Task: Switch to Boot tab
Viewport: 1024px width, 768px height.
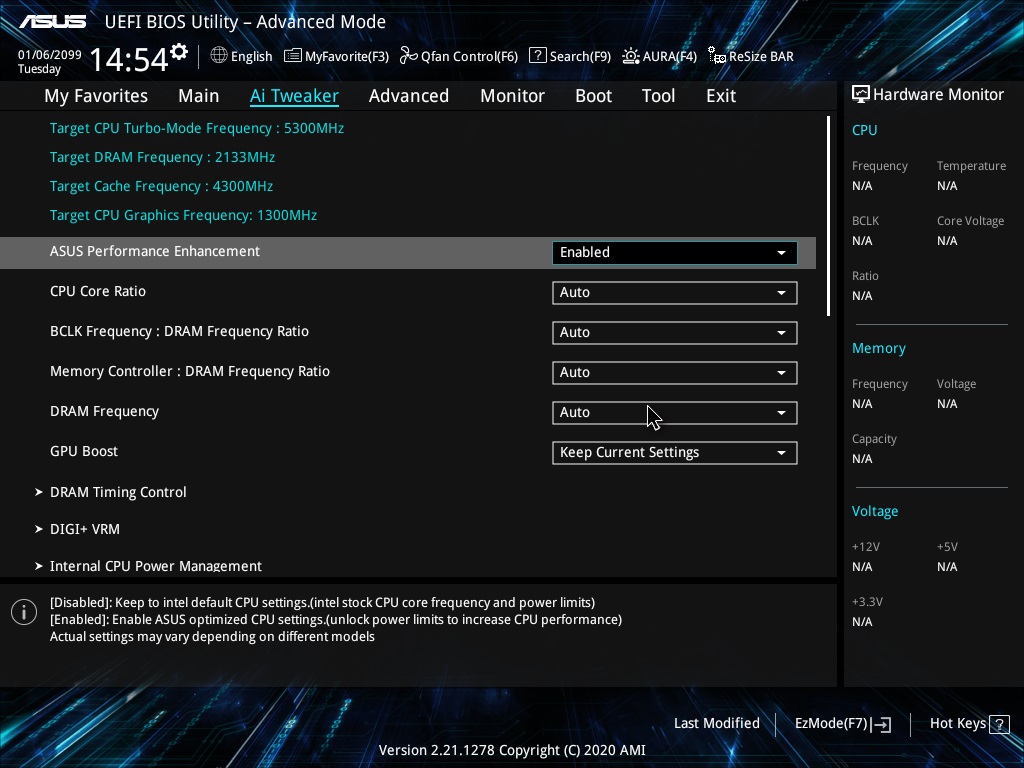Action: point(593,96)
